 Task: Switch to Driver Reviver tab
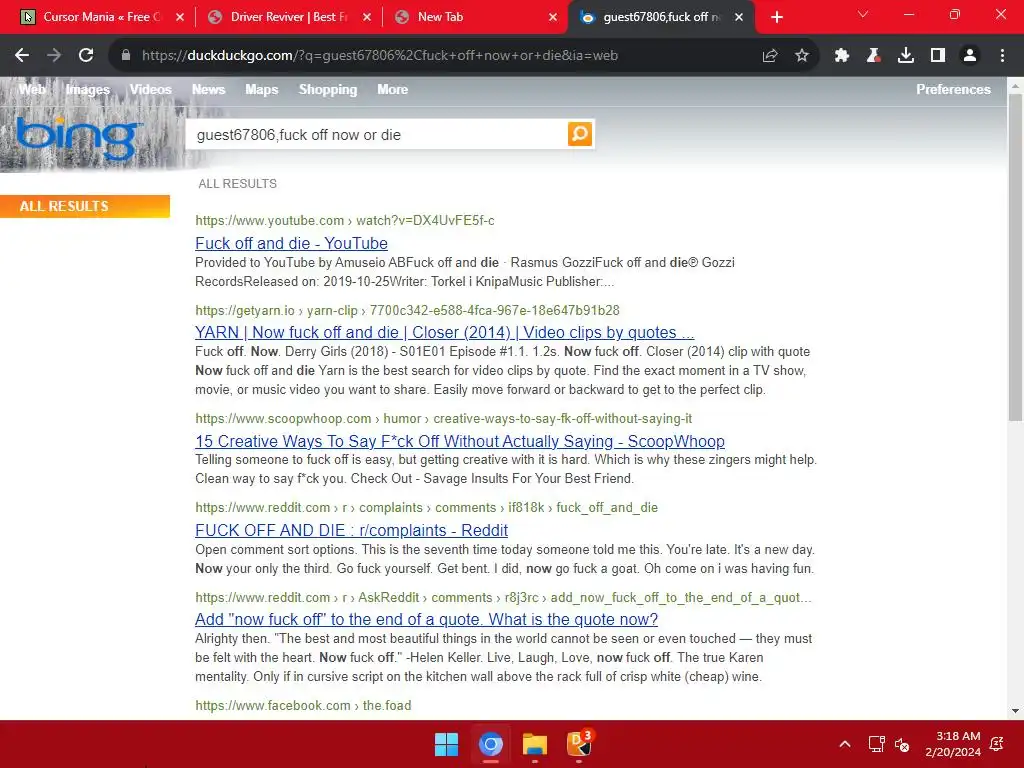coord(287,17)
